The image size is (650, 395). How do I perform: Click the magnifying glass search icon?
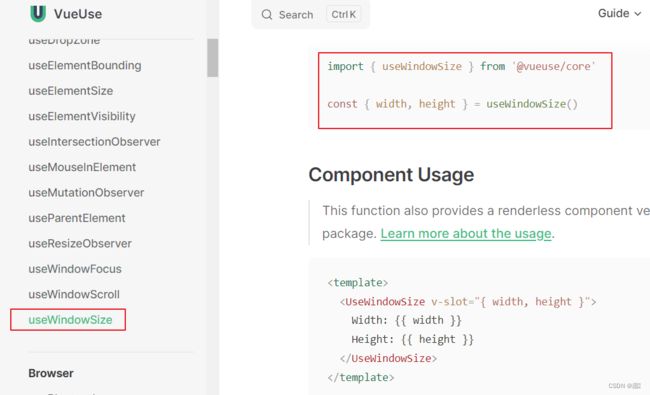267,15
